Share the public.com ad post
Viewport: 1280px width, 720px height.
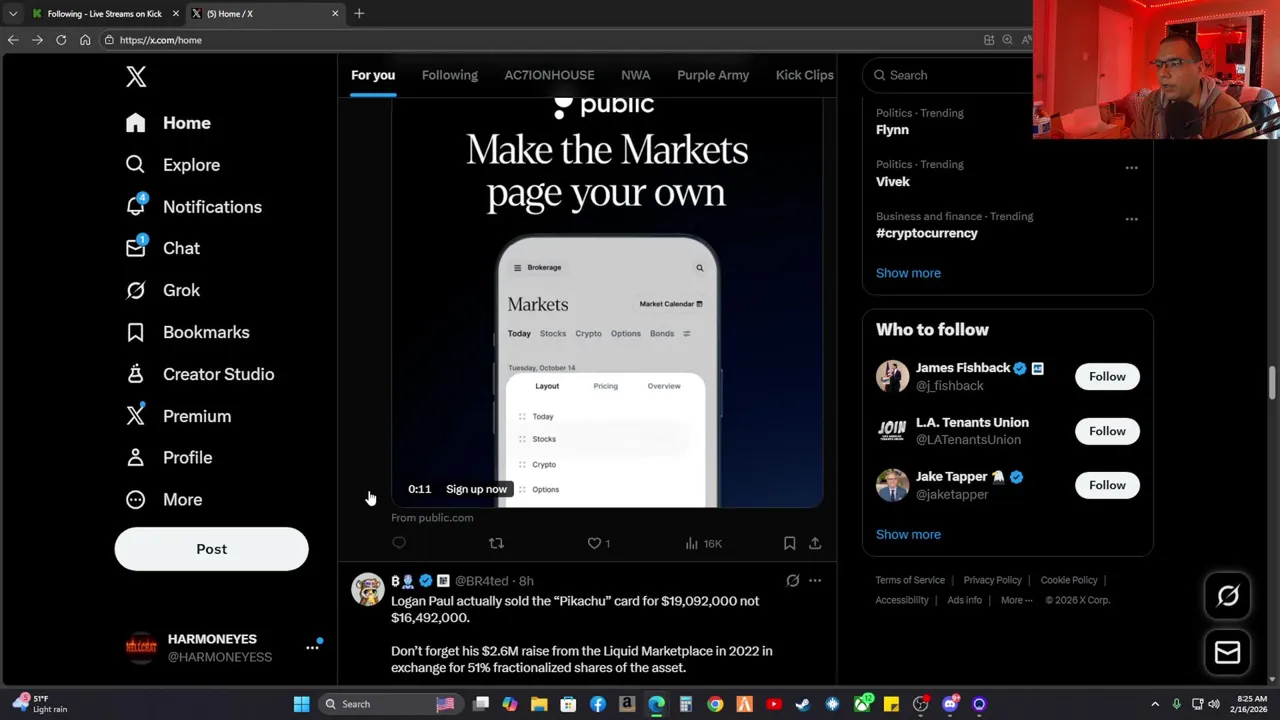coord(815,543)
